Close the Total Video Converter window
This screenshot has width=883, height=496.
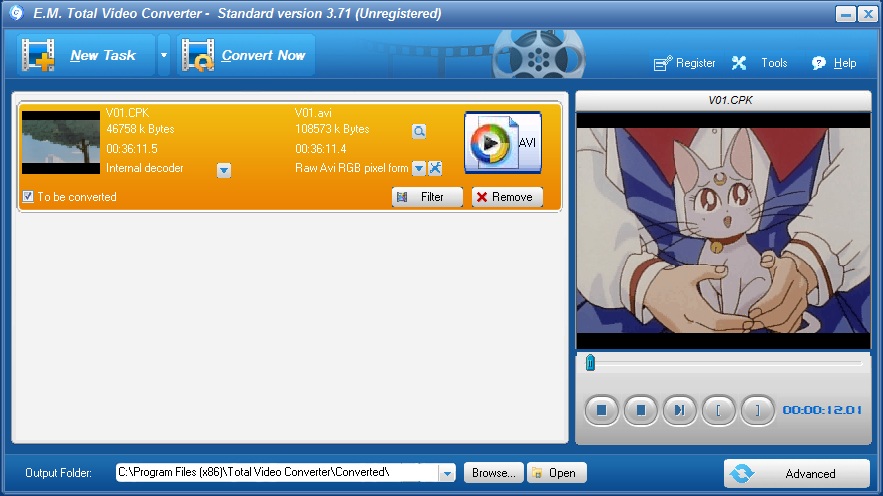(867, 14)
